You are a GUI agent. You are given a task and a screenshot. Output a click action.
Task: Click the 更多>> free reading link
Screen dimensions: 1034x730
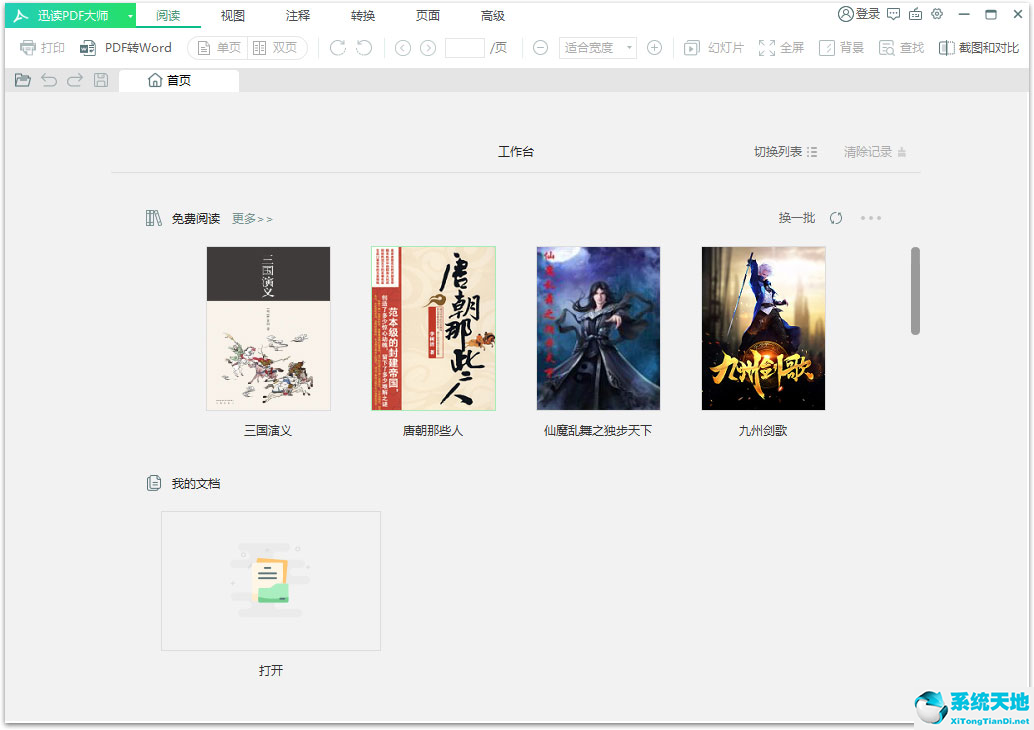click(251, 218)
